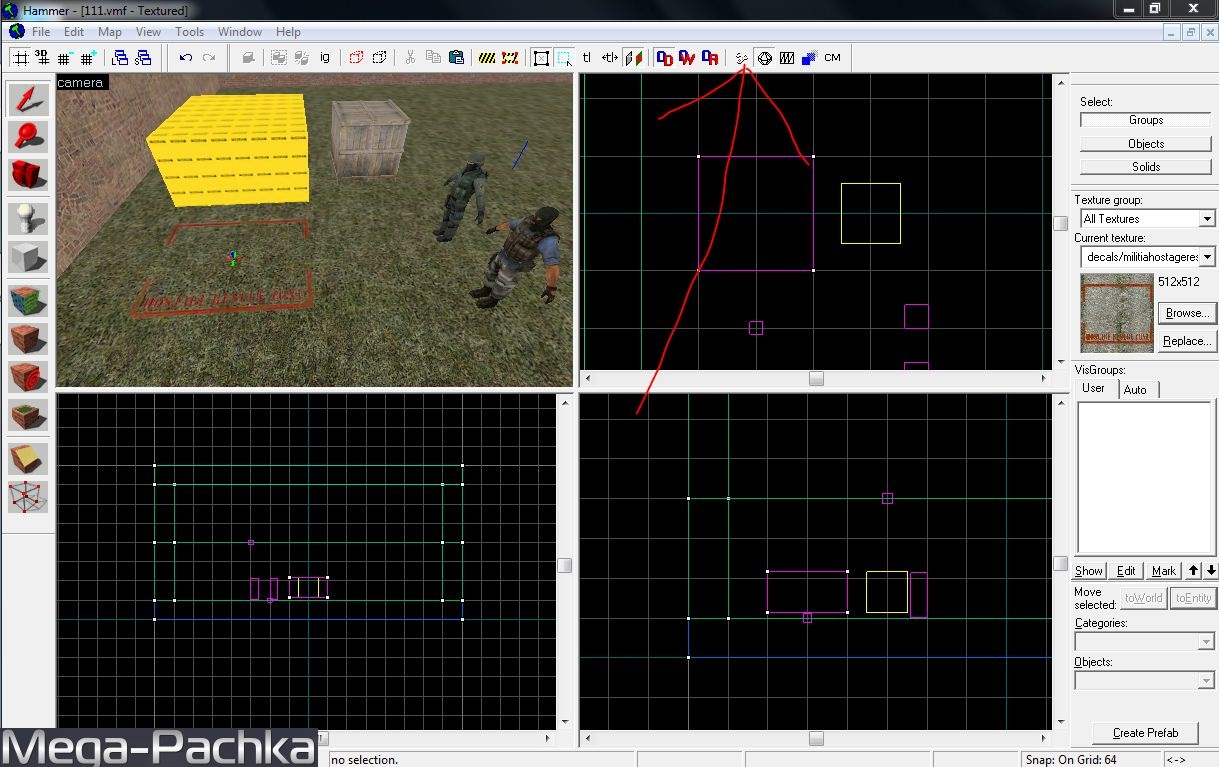Click the Browse... texture button
1219x767 pixels.
pos(1187,313)
